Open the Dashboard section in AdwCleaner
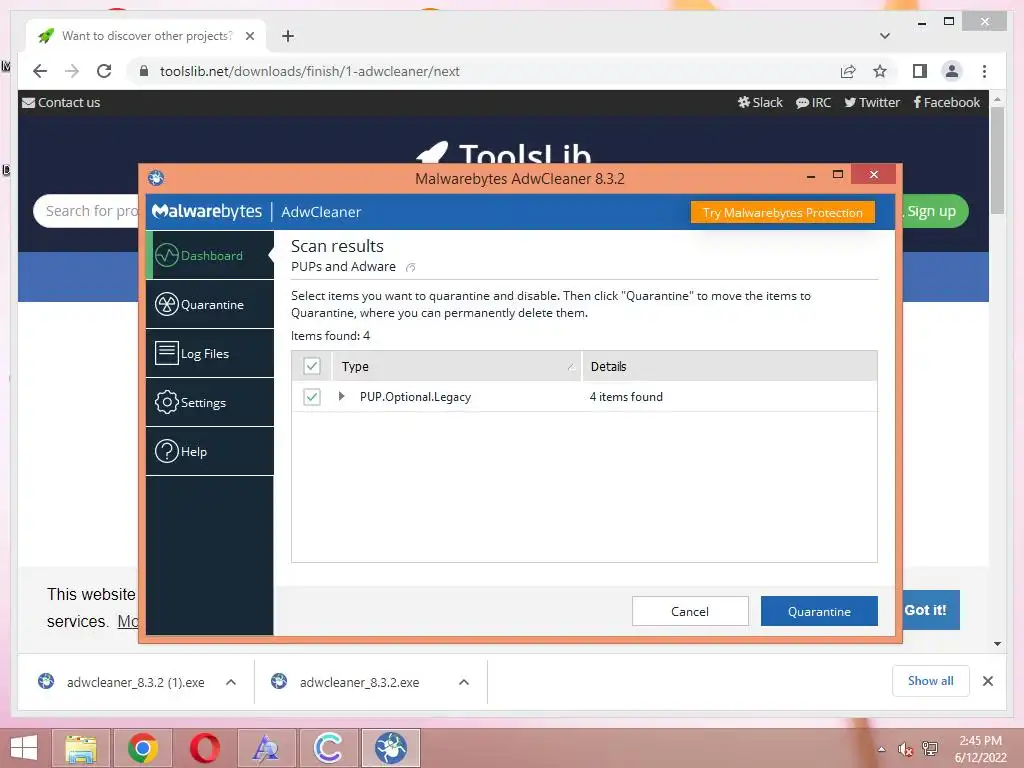This screenshot has height=768, width=1024. click(210, 255)
